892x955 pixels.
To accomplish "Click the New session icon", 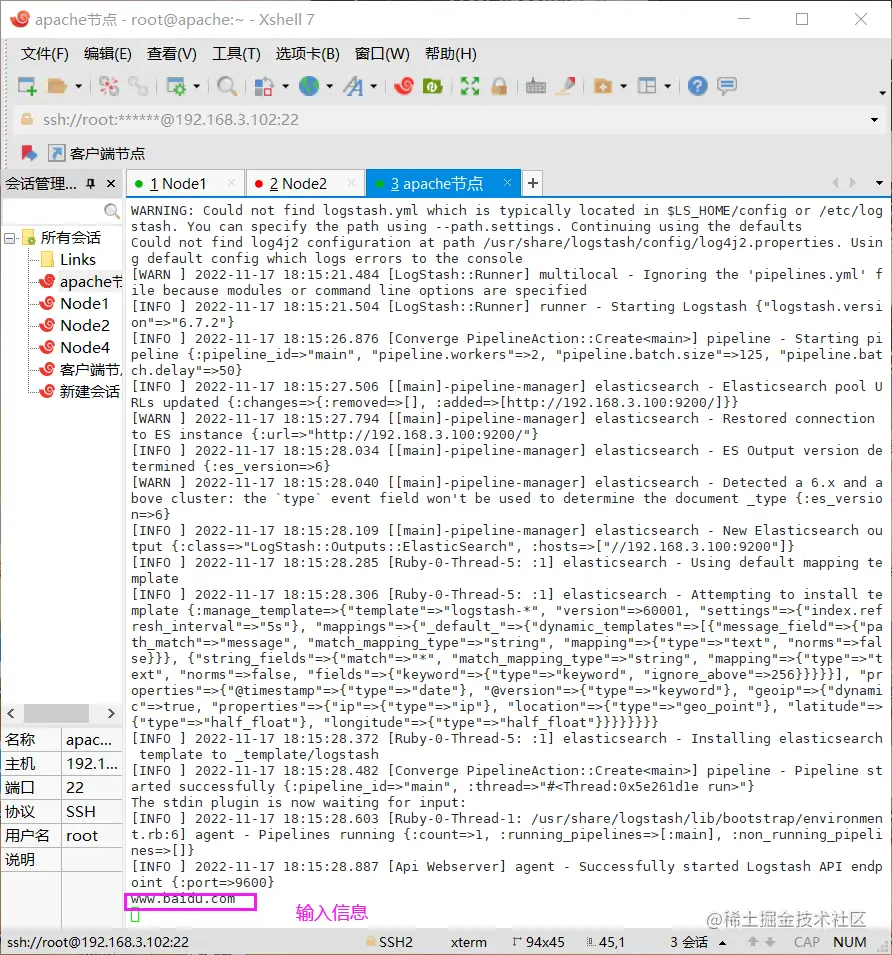I will 27,86.
